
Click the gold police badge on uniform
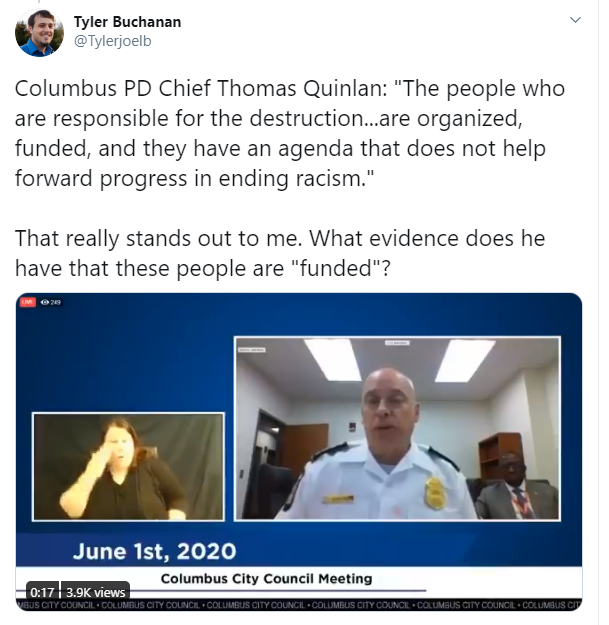pos(434,493)
